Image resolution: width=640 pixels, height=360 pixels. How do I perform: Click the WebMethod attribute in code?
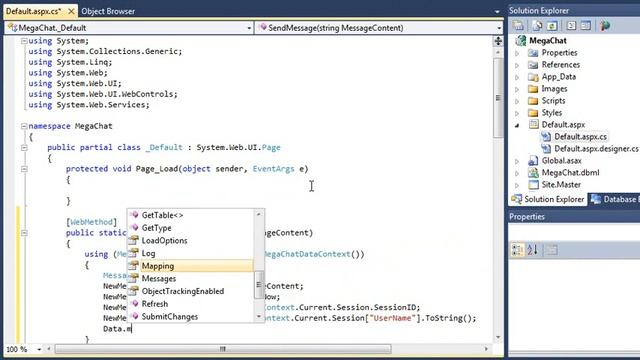coord(91,222)
